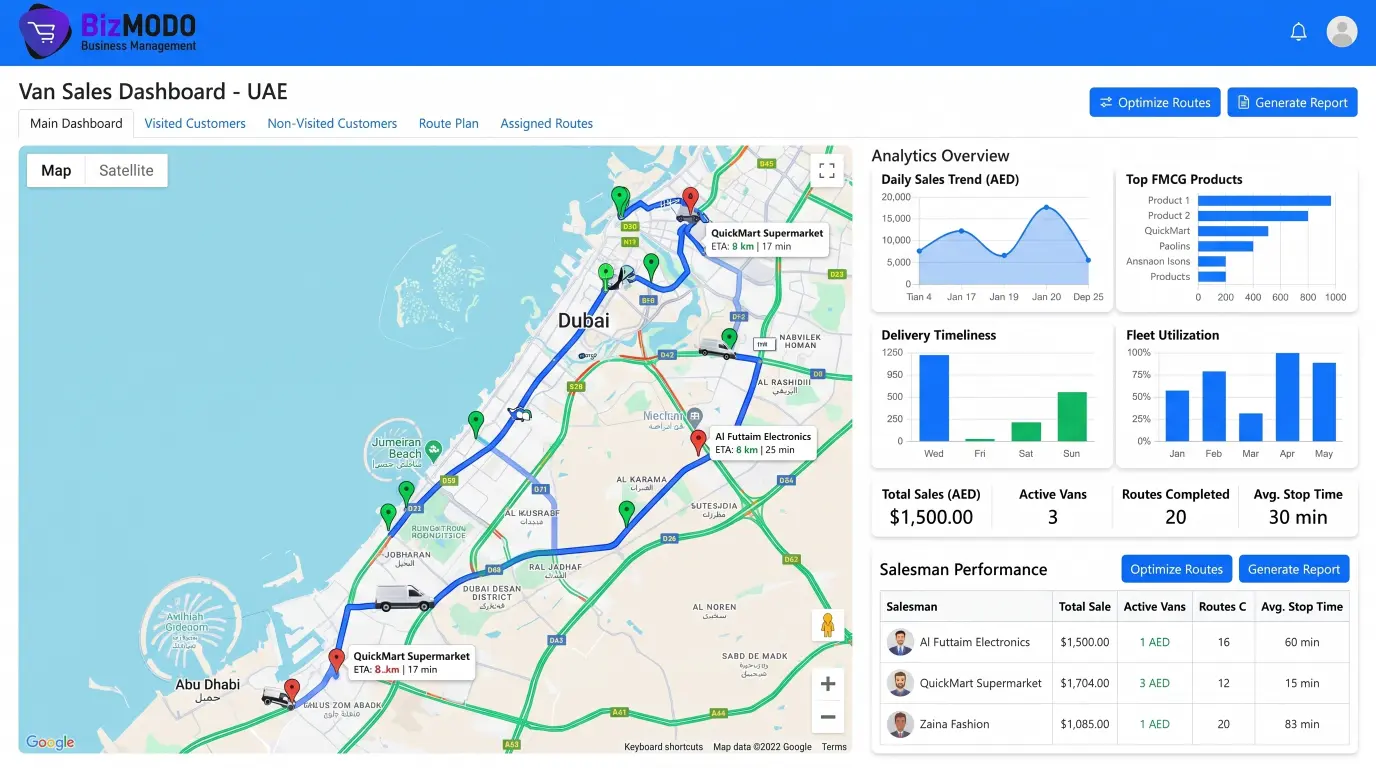Screen dimensions: 1376x768
Task: Open the user profile avatar
Action: tap(1341, 32)
